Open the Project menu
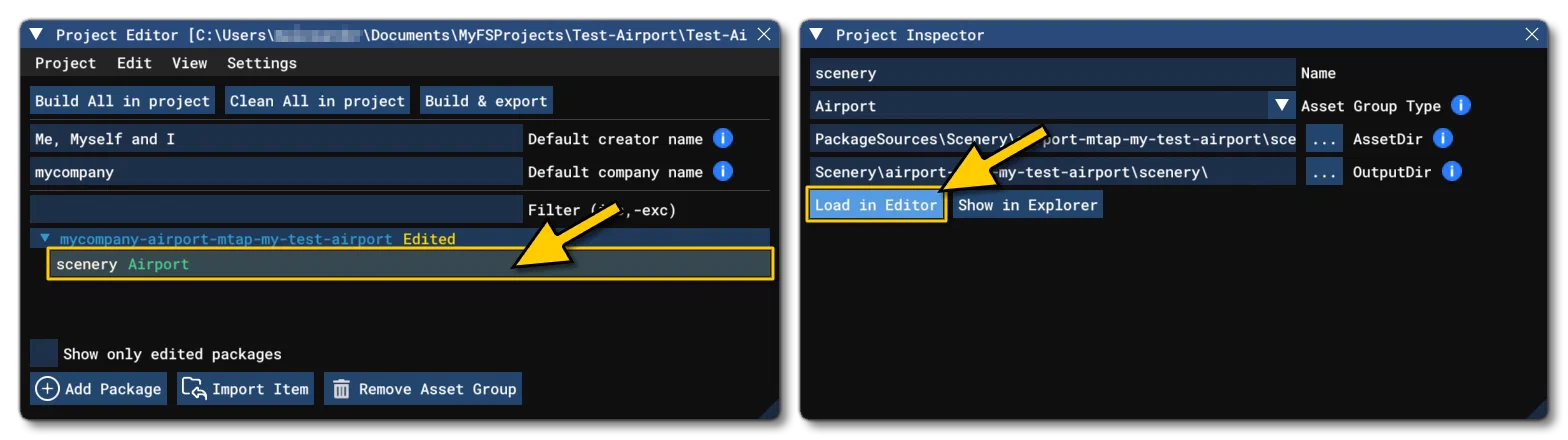This screenshot has height=440, width=1568. 66,63
